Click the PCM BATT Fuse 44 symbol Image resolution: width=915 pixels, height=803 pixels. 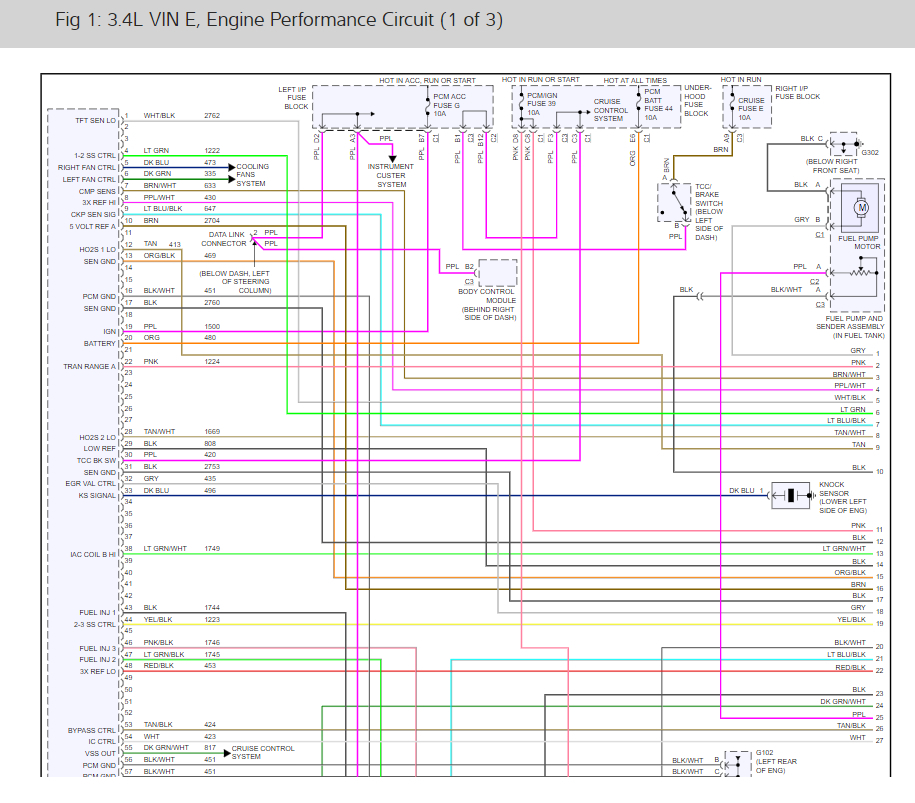pos(639,100)
